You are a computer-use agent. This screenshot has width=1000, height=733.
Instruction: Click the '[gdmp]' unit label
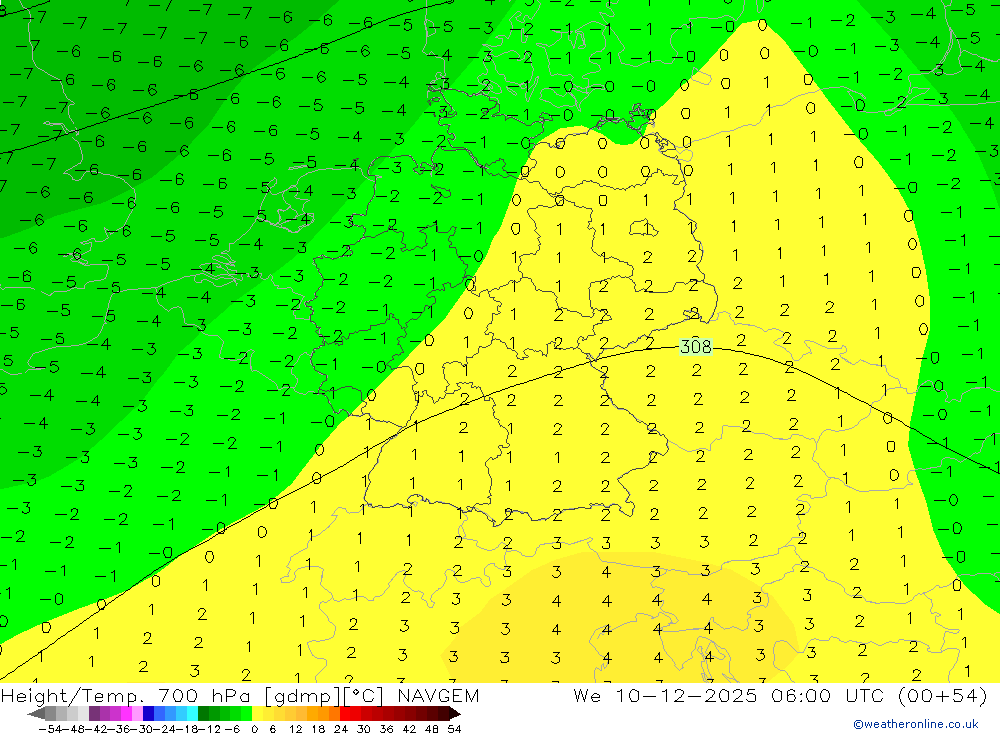(301, 696)
